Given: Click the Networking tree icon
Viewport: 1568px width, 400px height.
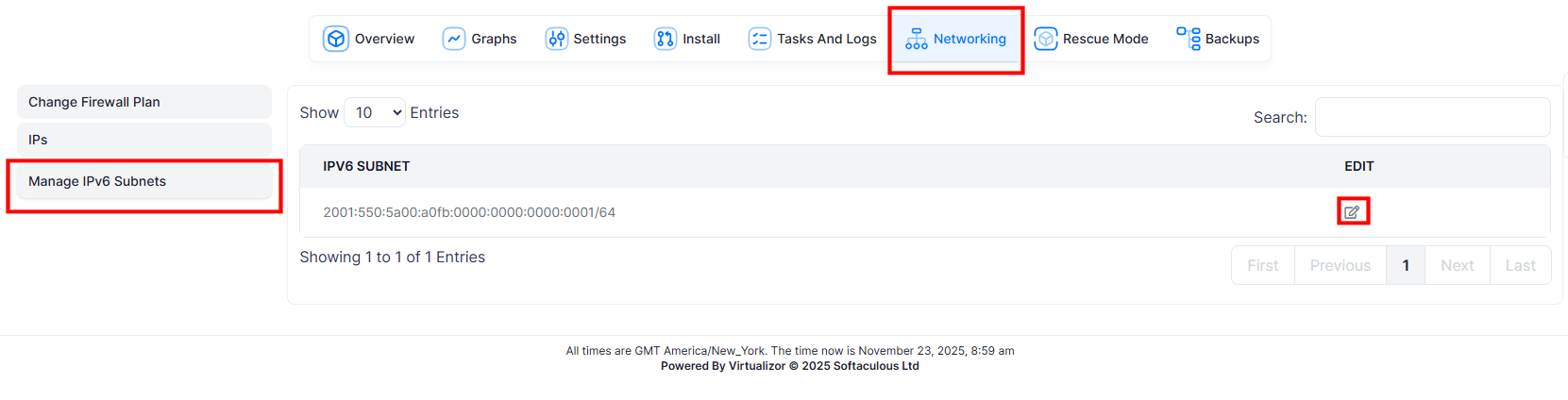Looking at the screenshot, I should 916,39.
